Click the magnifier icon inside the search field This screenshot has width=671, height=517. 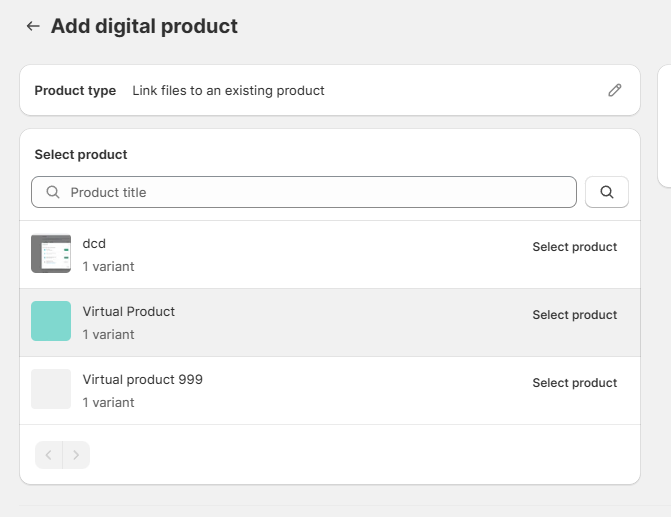pyautogui.click(x=53, y=192)
